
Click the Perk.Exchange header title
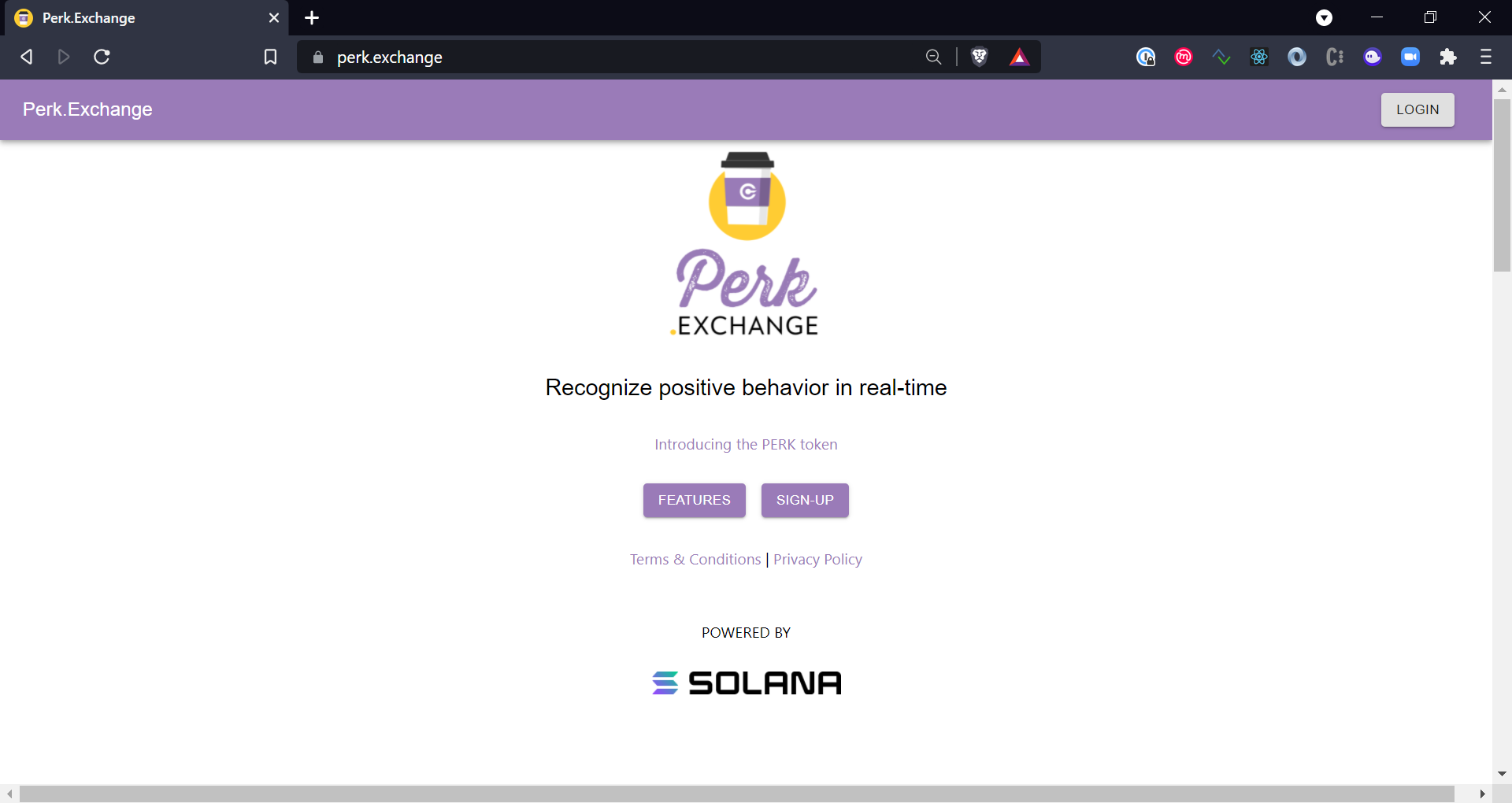[x=87, y=109]
